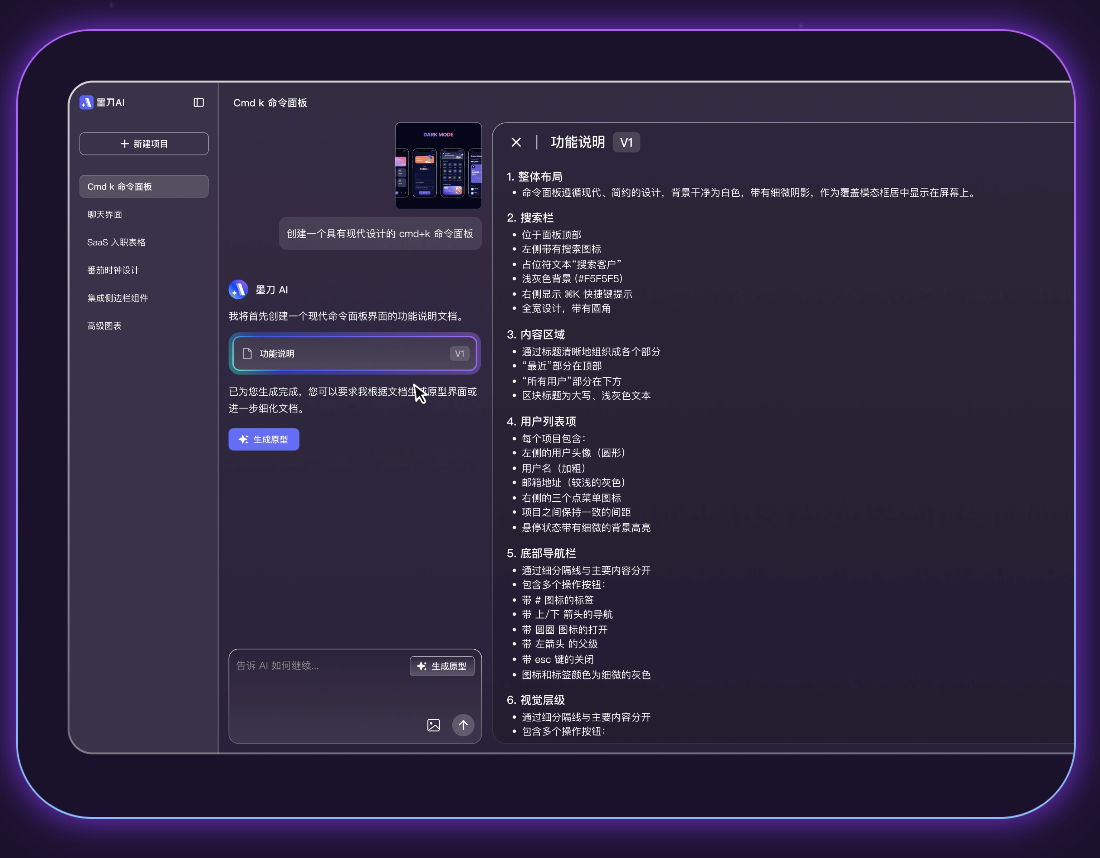Screen dimensions: 1100x858
Task: Select the V1 version badge
Action: pos(628,142)
